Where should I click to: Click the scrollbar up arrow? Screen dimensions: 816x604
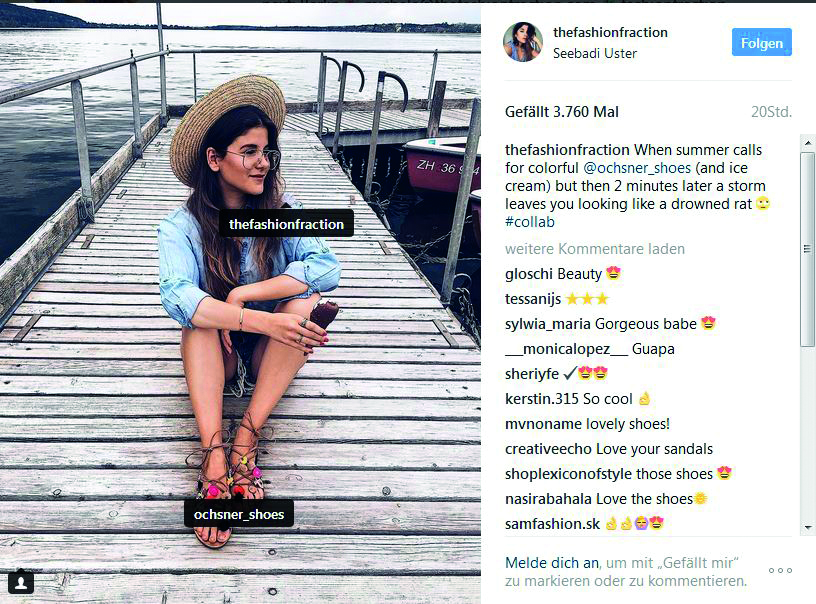(x=807, y=142)
